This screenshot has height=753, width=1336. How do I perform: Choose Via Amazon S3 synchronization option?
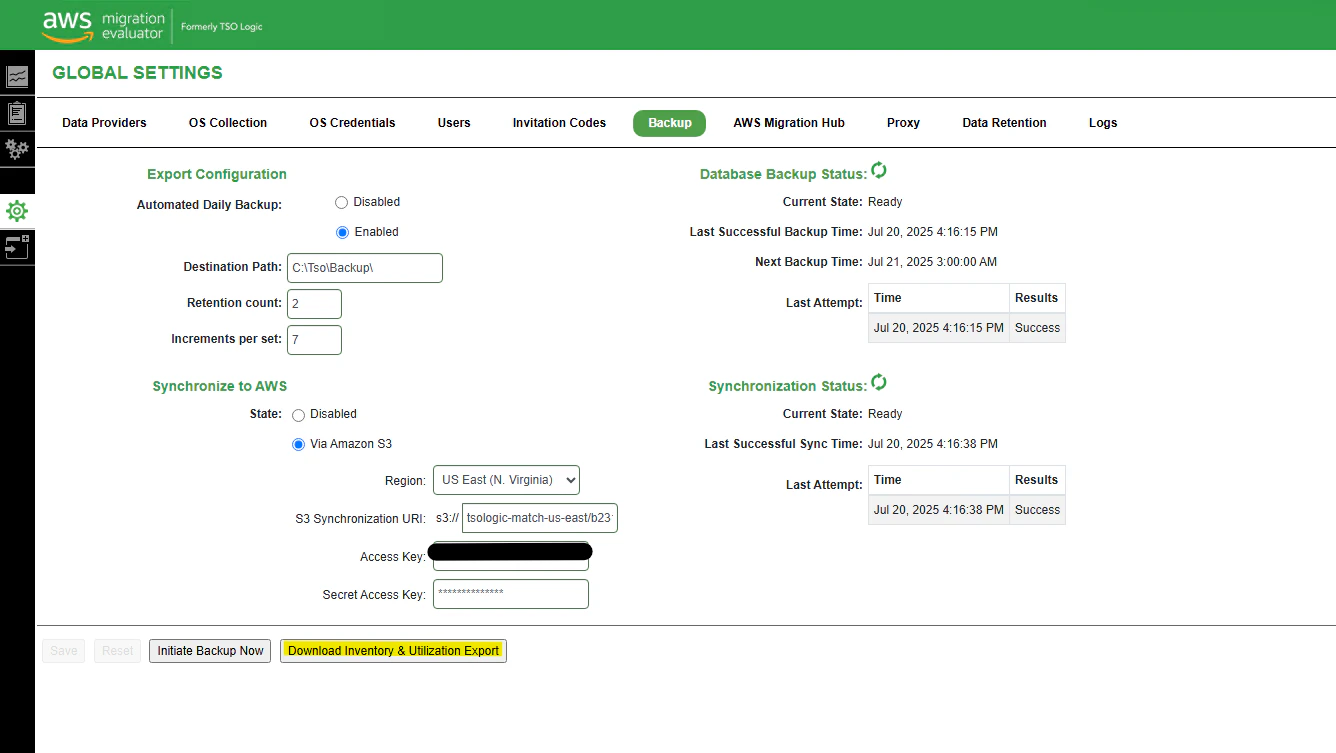pyautogui.click(x=298, y=445)
